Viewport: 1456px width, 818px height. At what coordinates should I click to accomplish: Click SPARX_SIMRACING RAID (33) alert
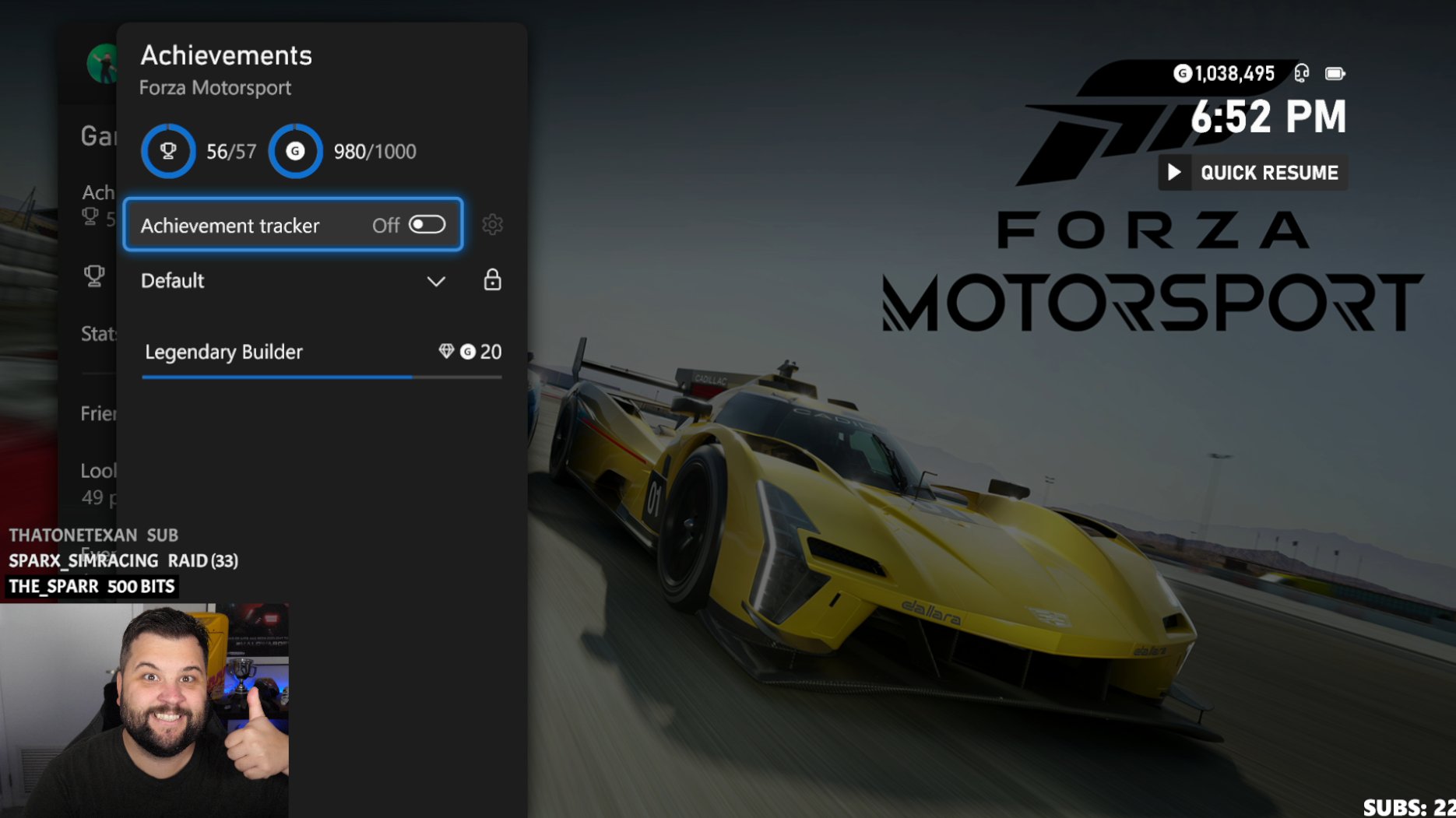[x=124, y=560]
